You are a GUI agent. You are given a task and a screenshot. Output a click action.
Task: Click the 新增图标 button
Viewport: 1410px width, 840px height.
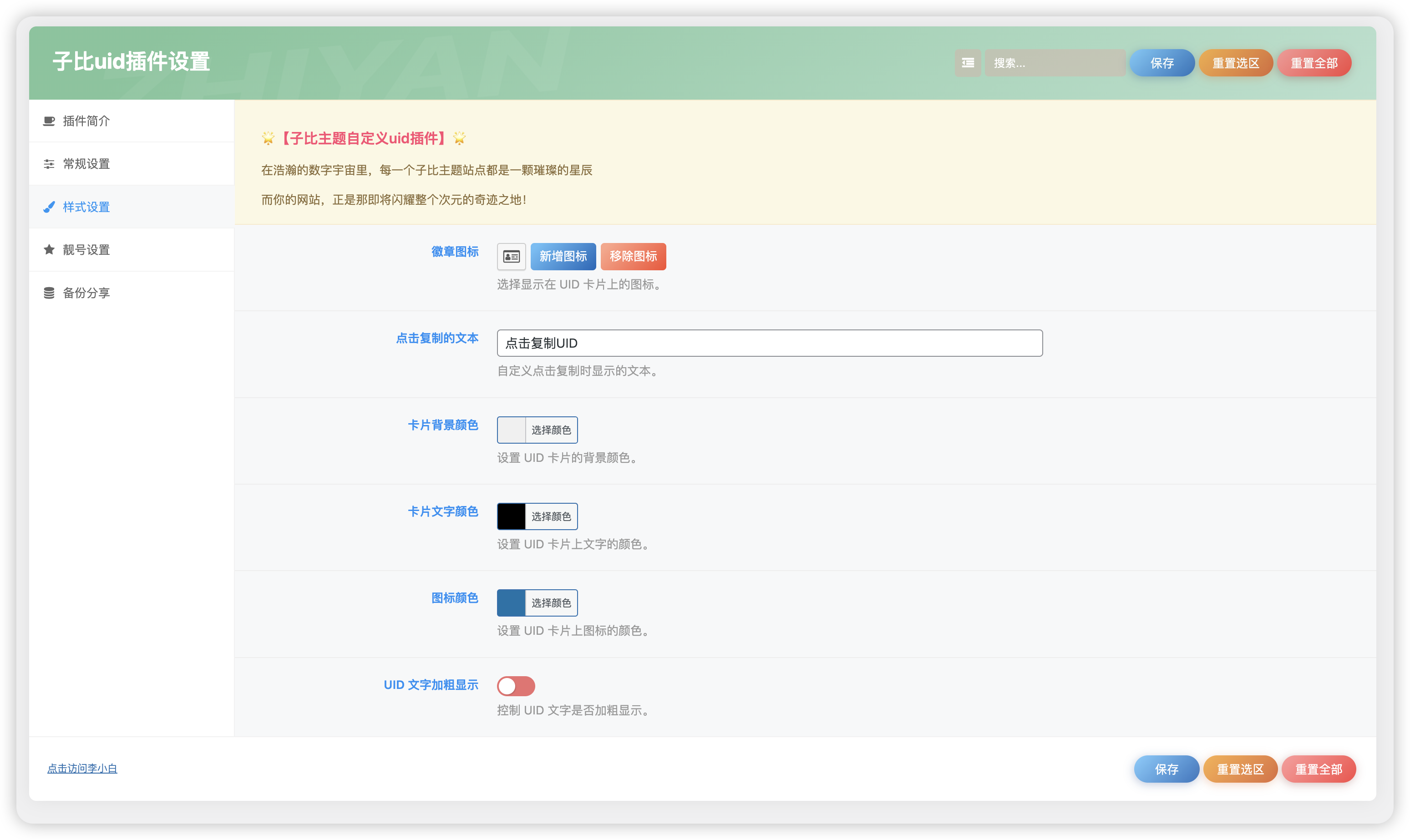pyautogui.click(x=563, y=257)
